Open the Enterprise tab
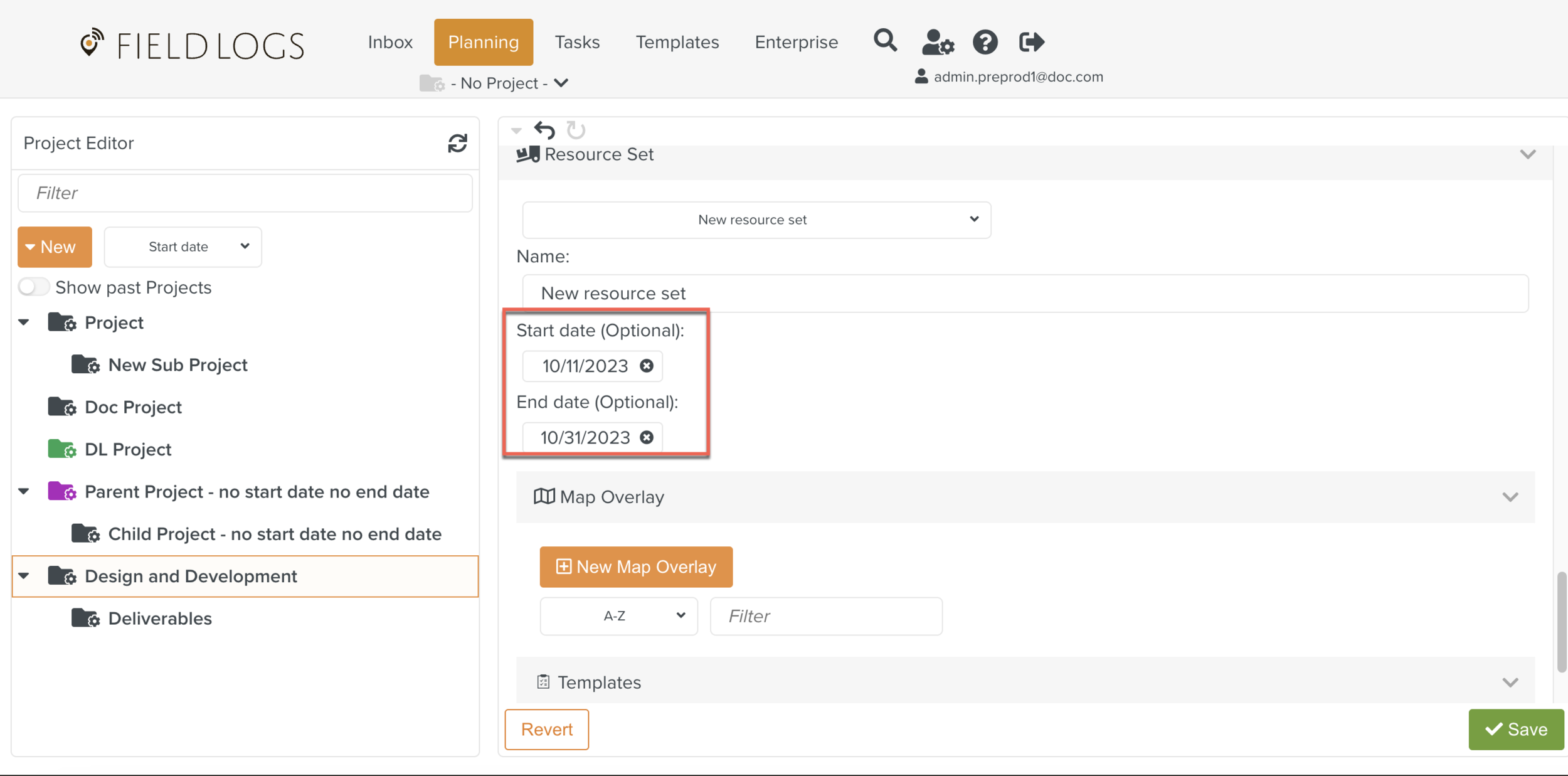 tap(796, 42)
